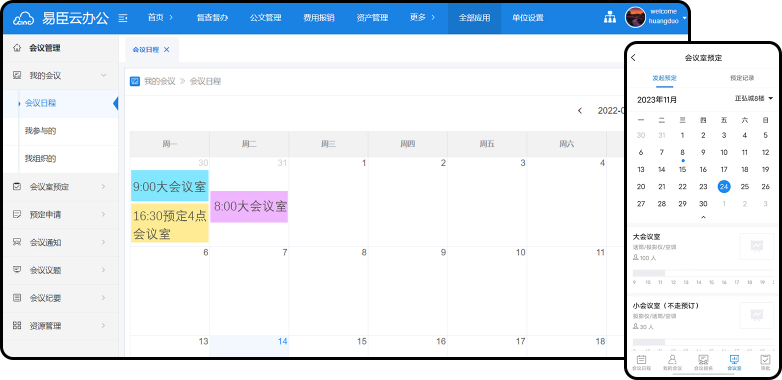Click the 易臣云办公 cloud logo
Viewport: 782px width, 380px height.
[x=23, y=18]
